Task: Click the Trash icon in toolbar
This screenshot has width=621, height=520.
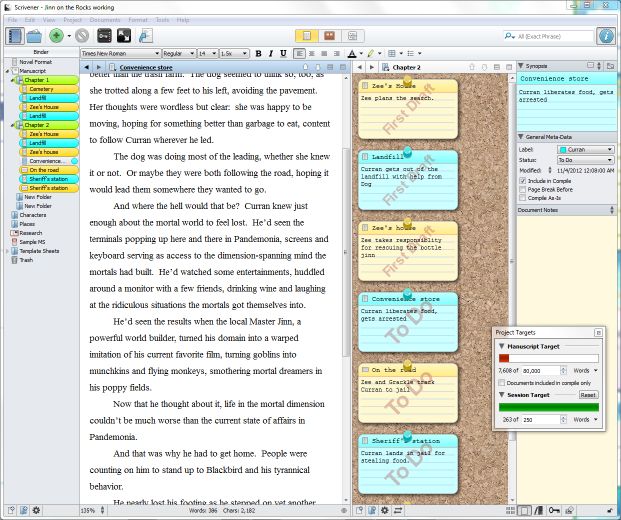Action: [x=82, y=36]
